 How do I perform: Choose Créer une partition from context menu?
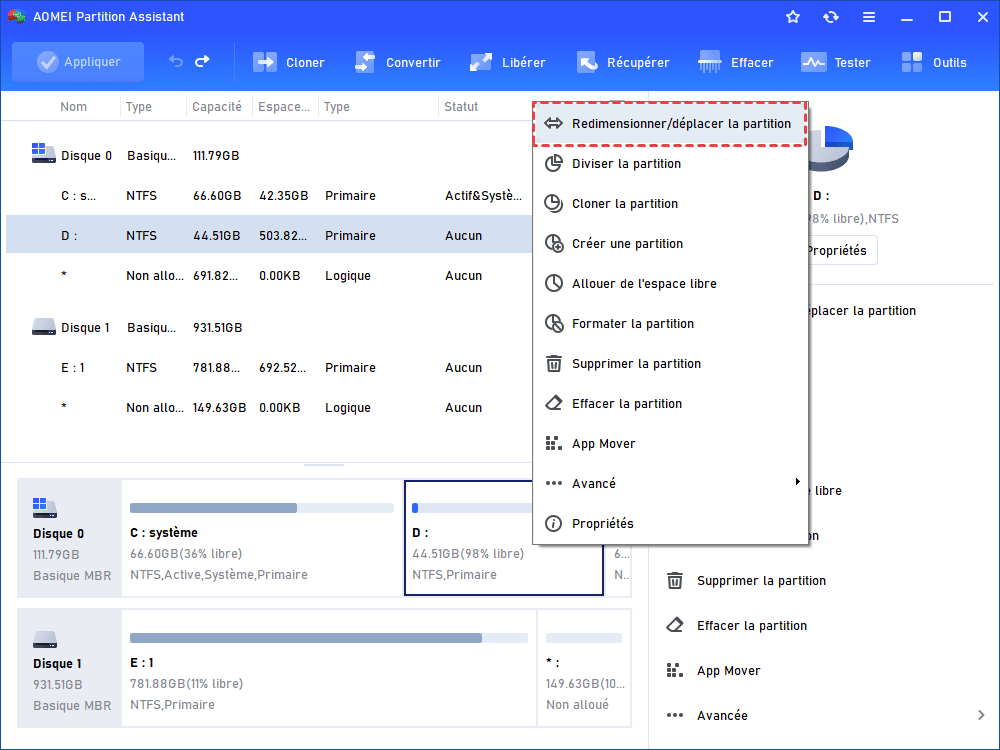pos(670,244)
